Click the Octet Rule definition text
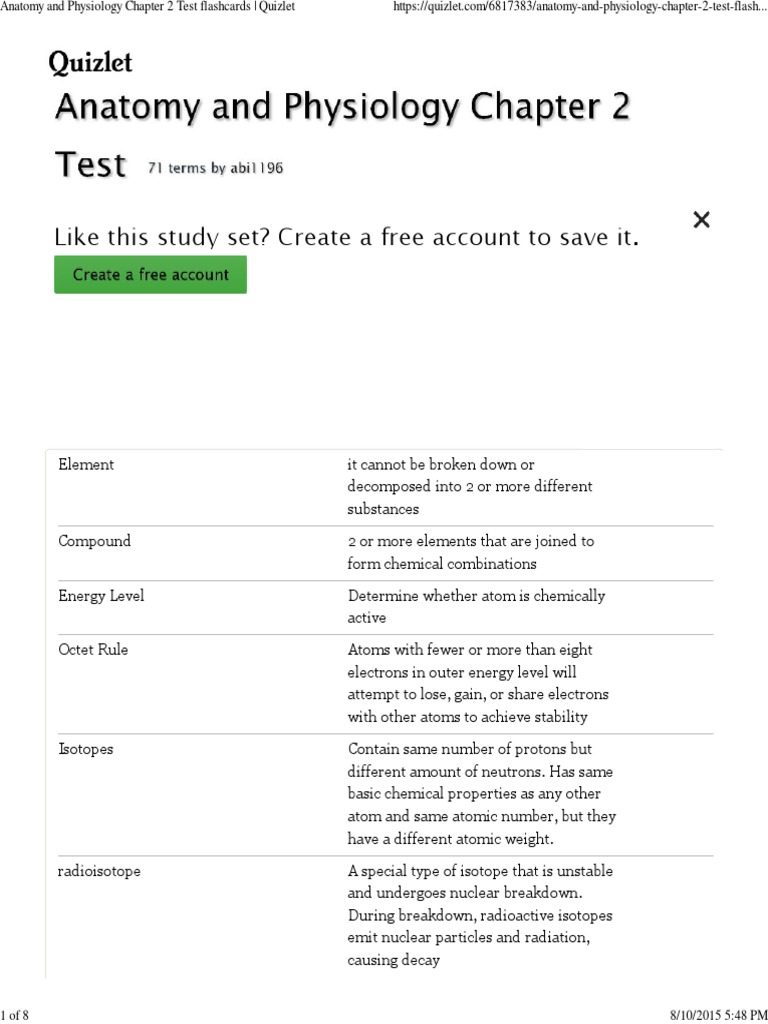 (478, 683)
